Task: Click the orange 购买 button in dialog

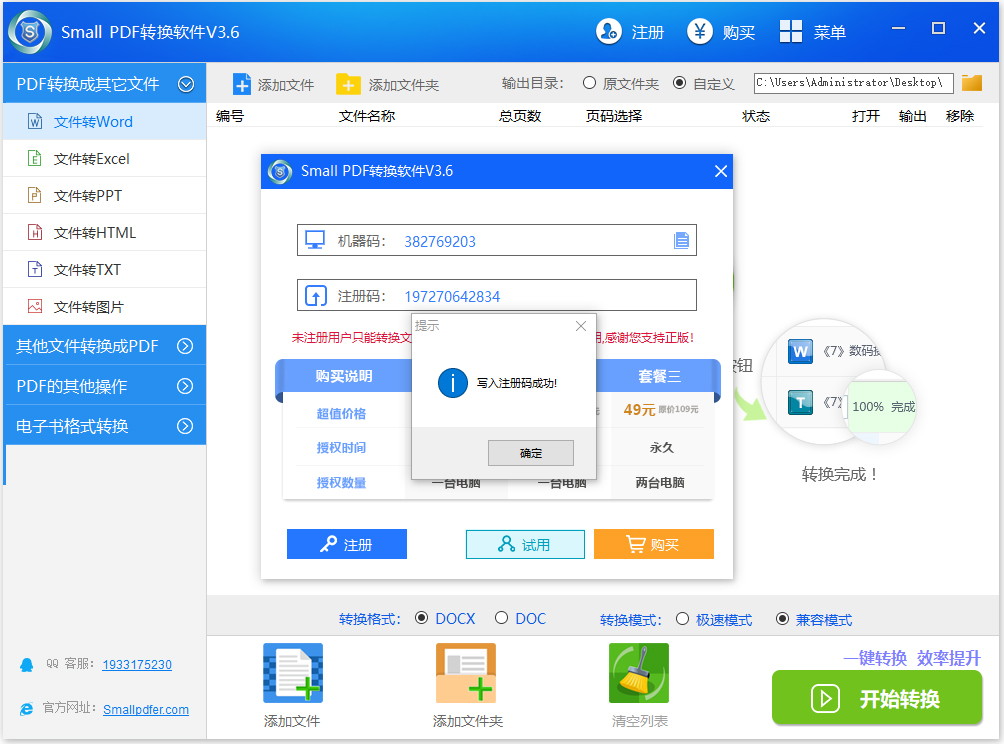Action: point(654,544)
